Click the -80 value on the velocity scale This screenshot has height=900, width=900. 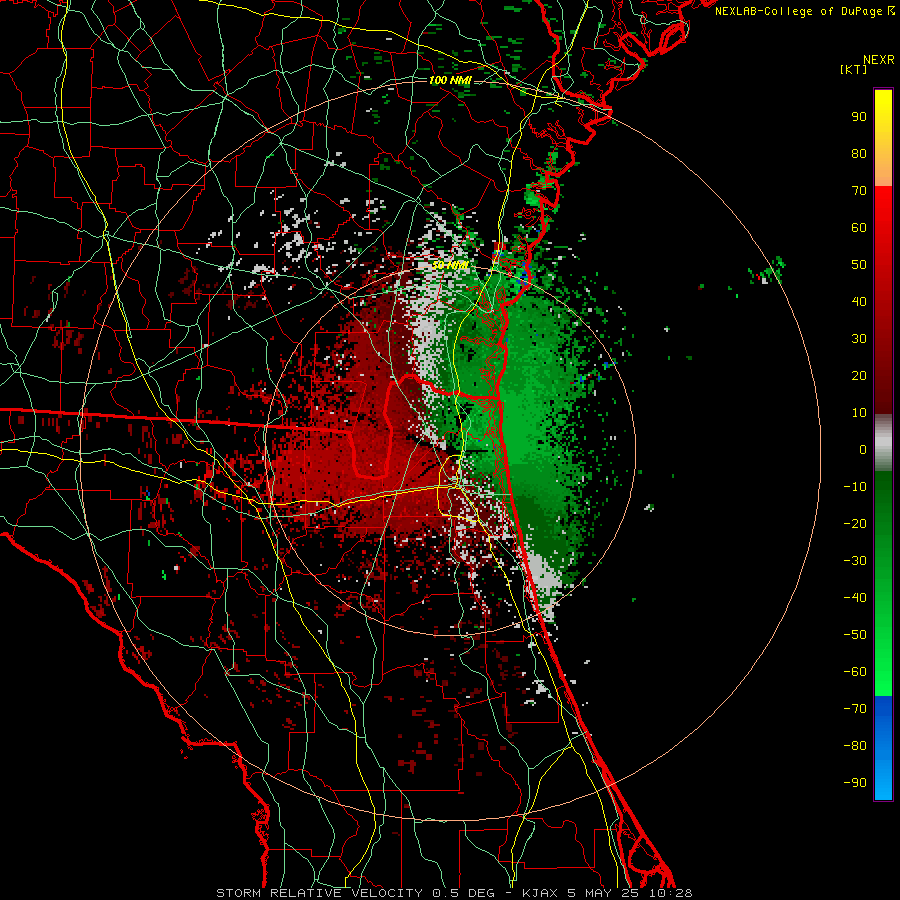pos(855,746)
